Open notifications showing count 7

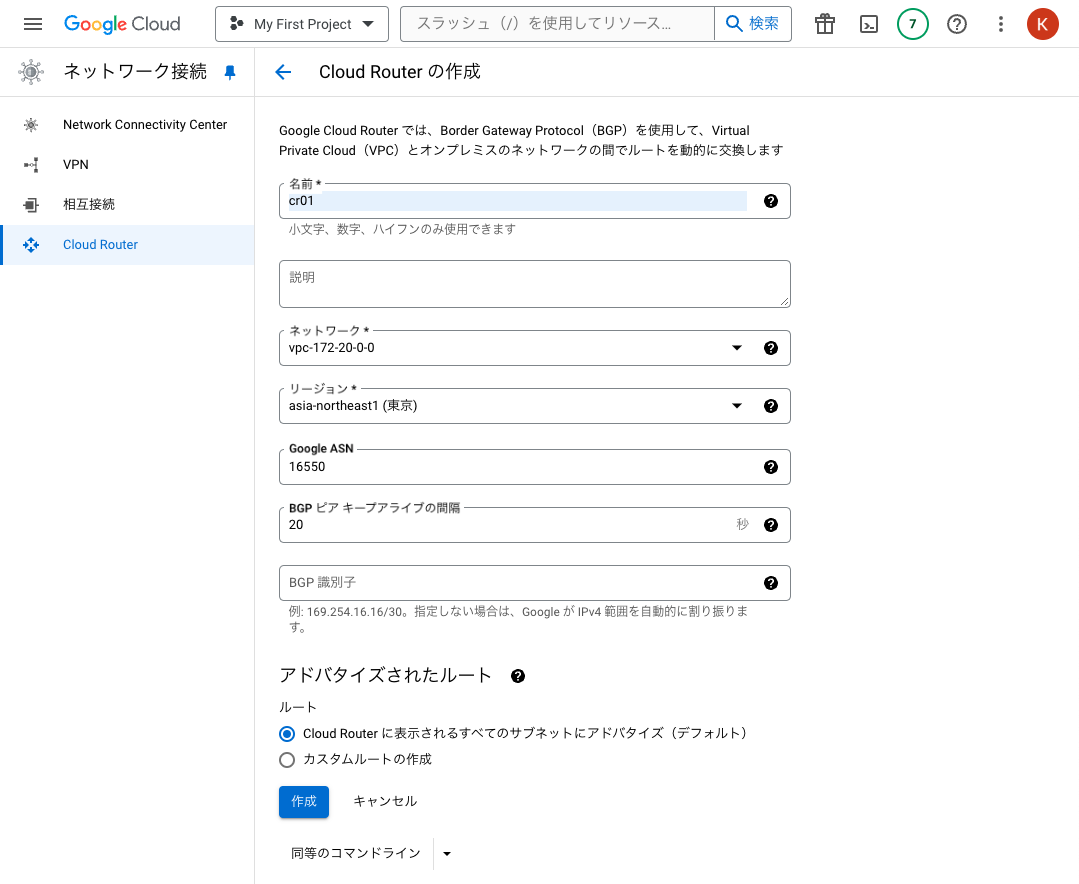912,24
